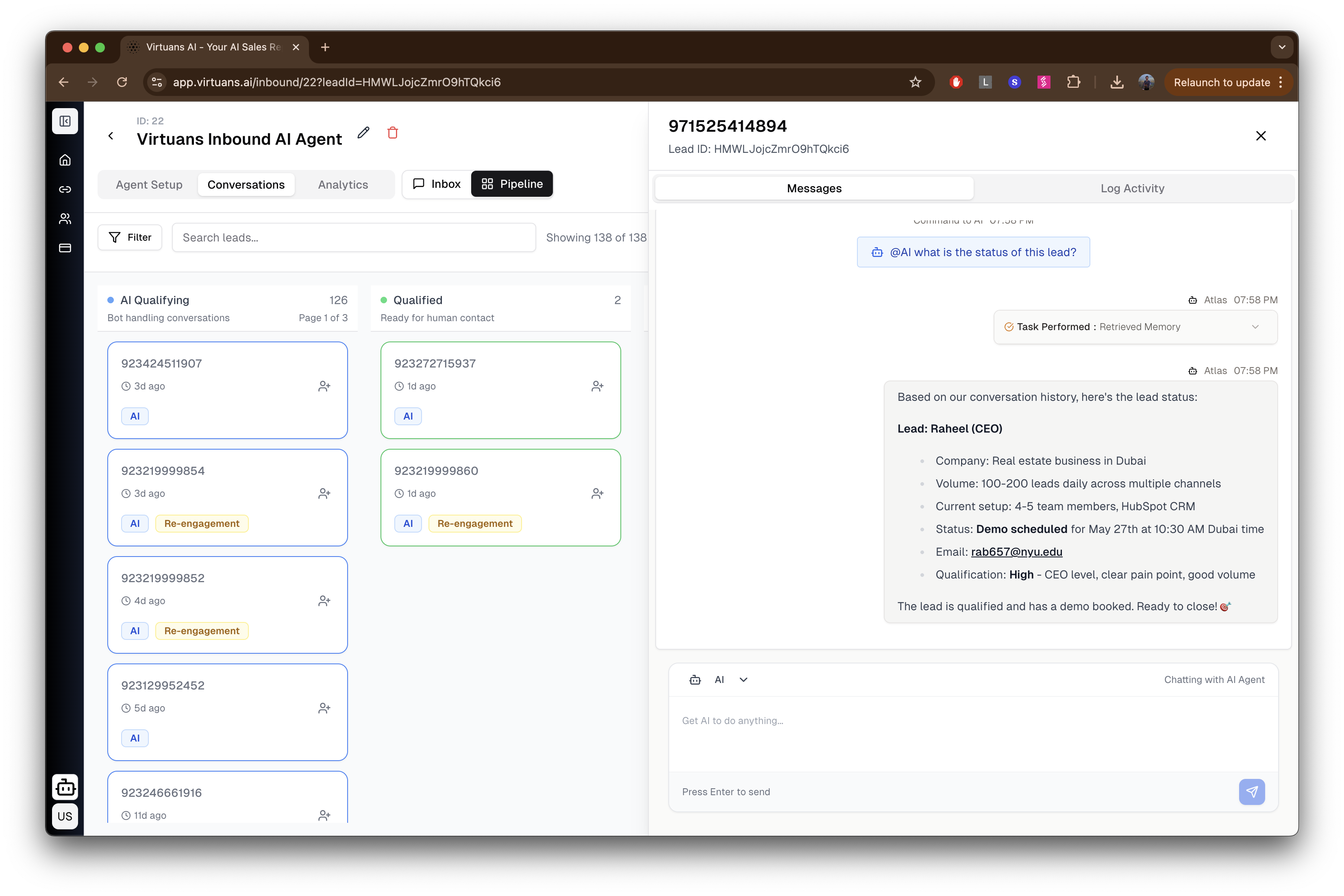Edit the agent name with pencil icon

363,133
